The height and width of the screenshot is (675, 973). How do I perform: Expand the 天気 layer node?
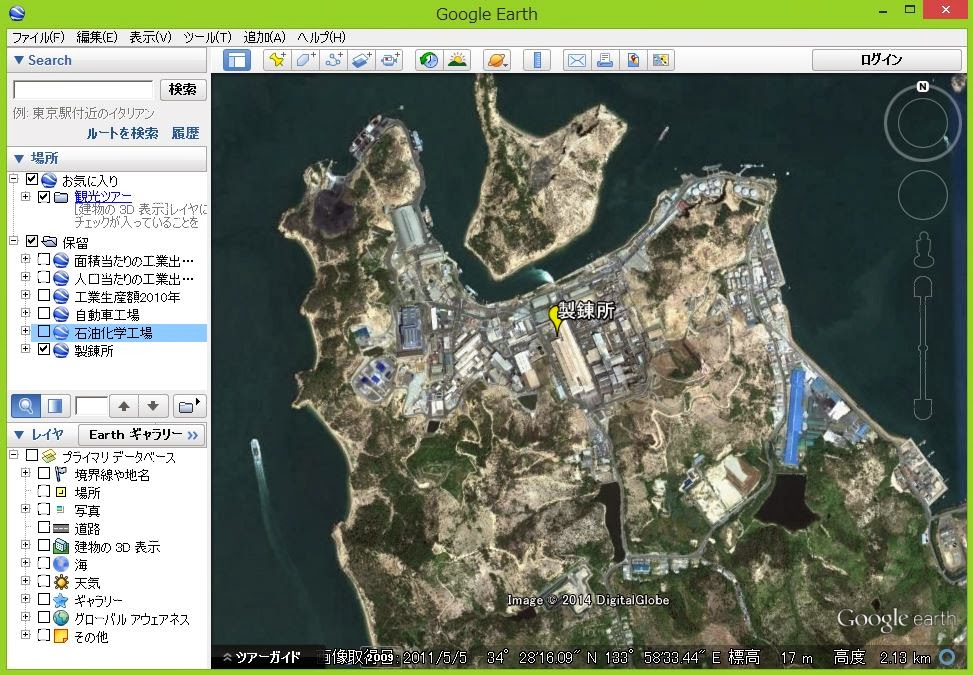coord(25,581)
